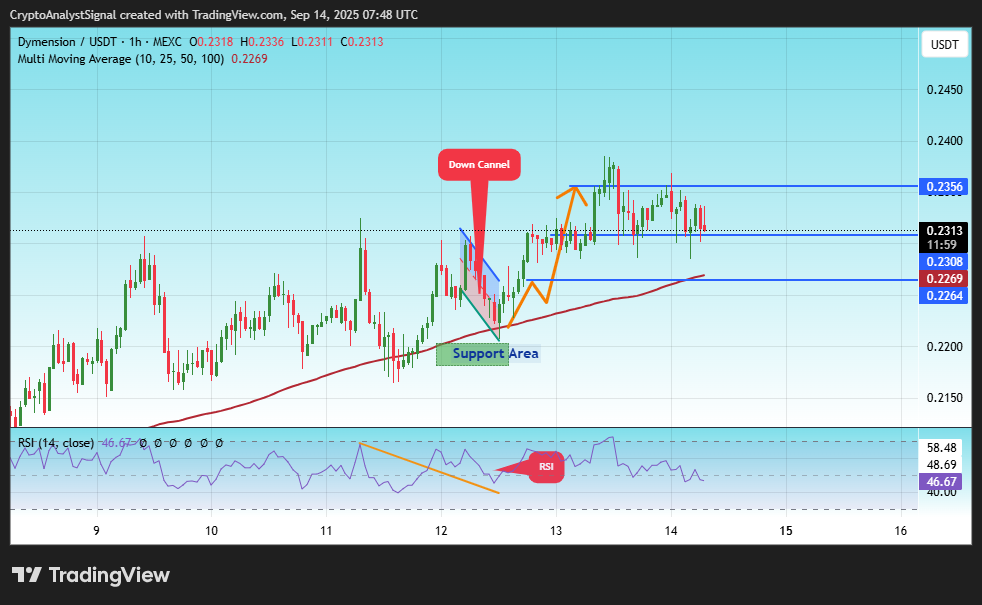Screen dimensions: 982x605
Task: Open the TradingView logo link
Action: click(x=91, y=575)
